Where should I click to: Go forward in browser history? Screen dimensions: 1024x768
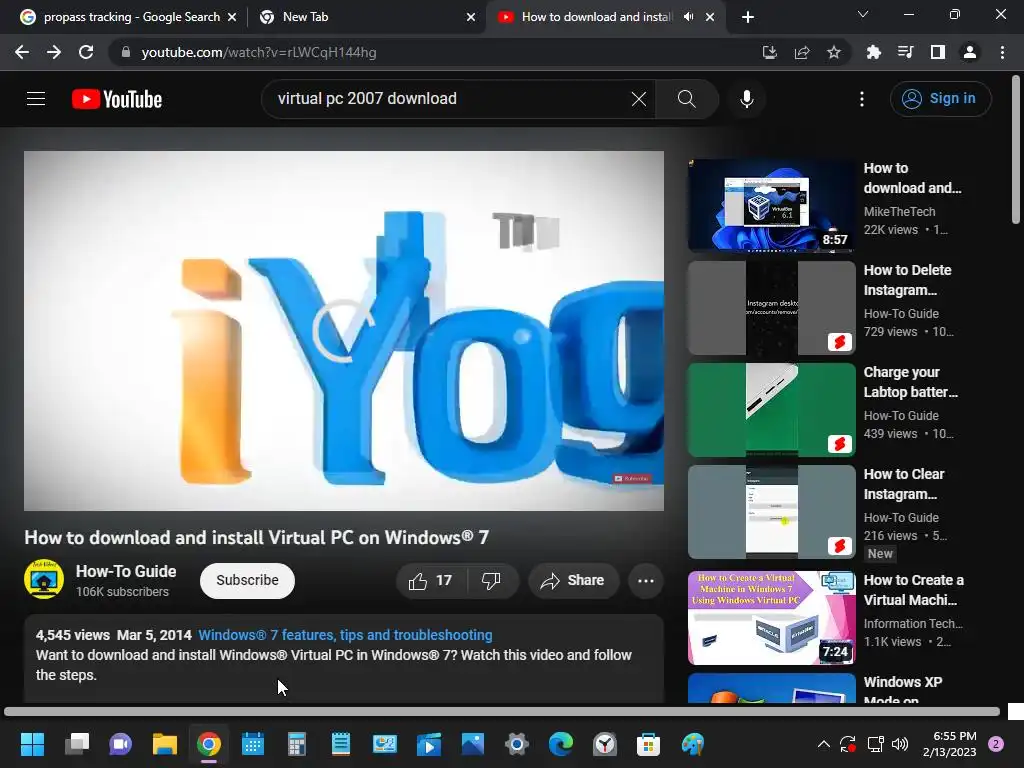54,52
